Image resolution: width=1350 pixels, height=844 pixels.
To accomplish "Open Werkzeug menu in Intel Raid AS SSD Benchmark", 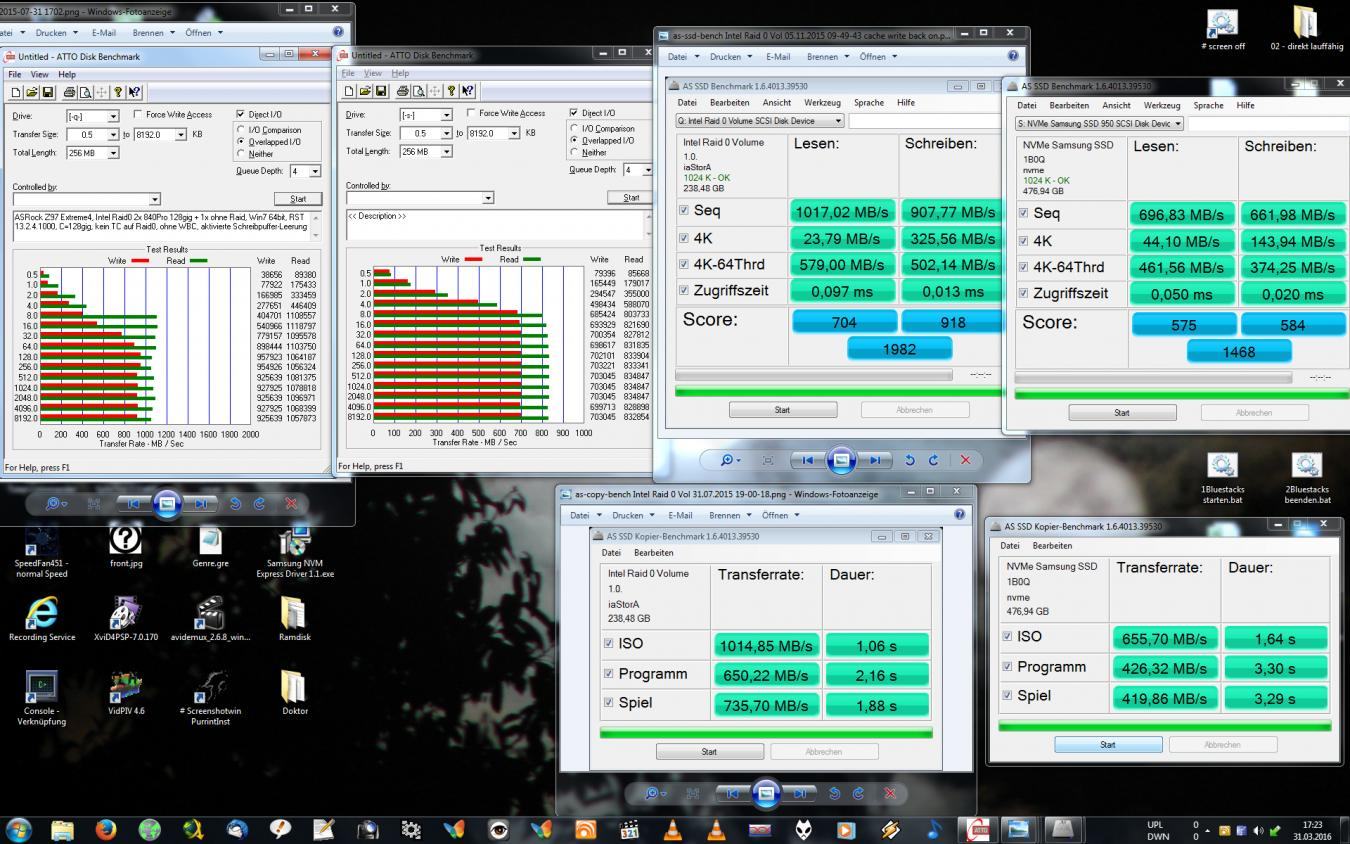I will 822,102.
